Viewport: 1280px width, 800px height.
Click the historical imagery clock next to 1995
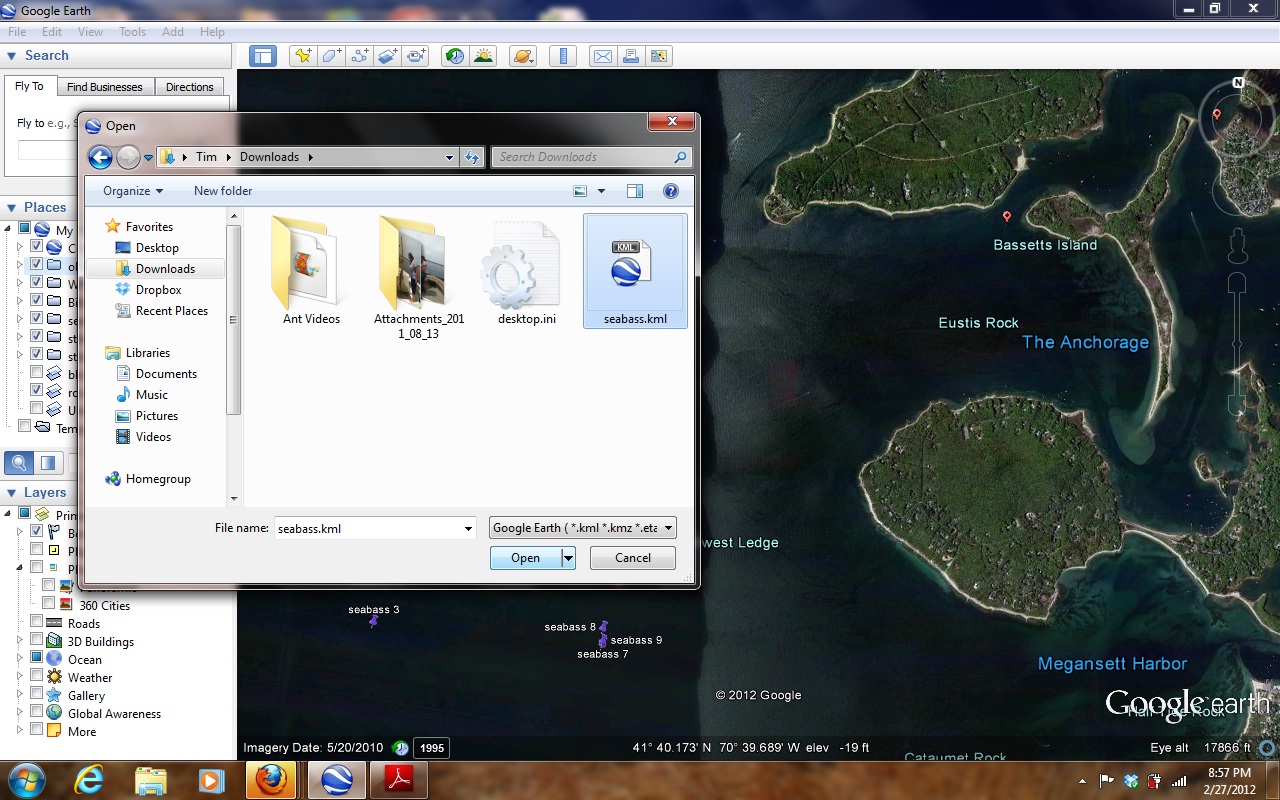click(400, 748)
